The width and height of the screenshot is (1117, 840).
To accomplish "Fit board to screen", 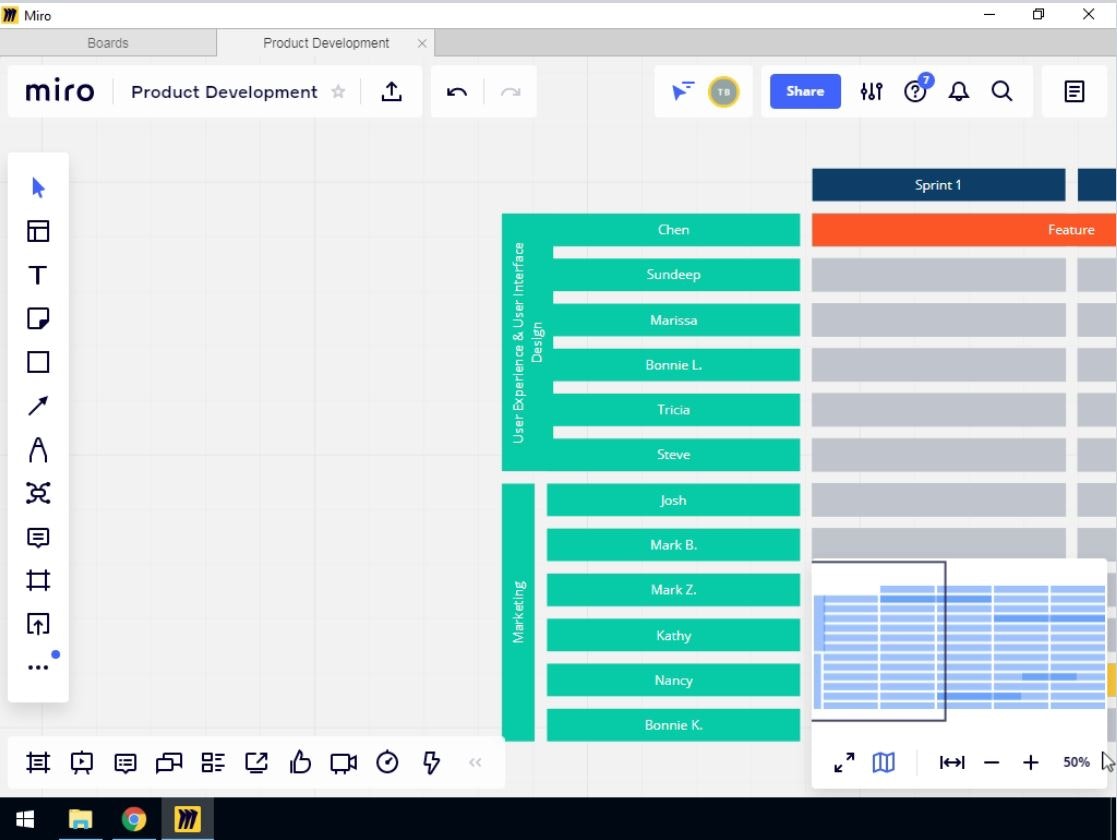I will (952, 762).
